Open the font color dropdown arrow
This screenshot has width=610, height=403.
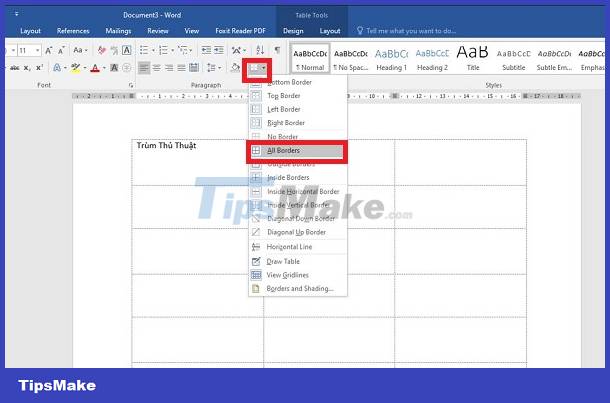coord(104,68)
